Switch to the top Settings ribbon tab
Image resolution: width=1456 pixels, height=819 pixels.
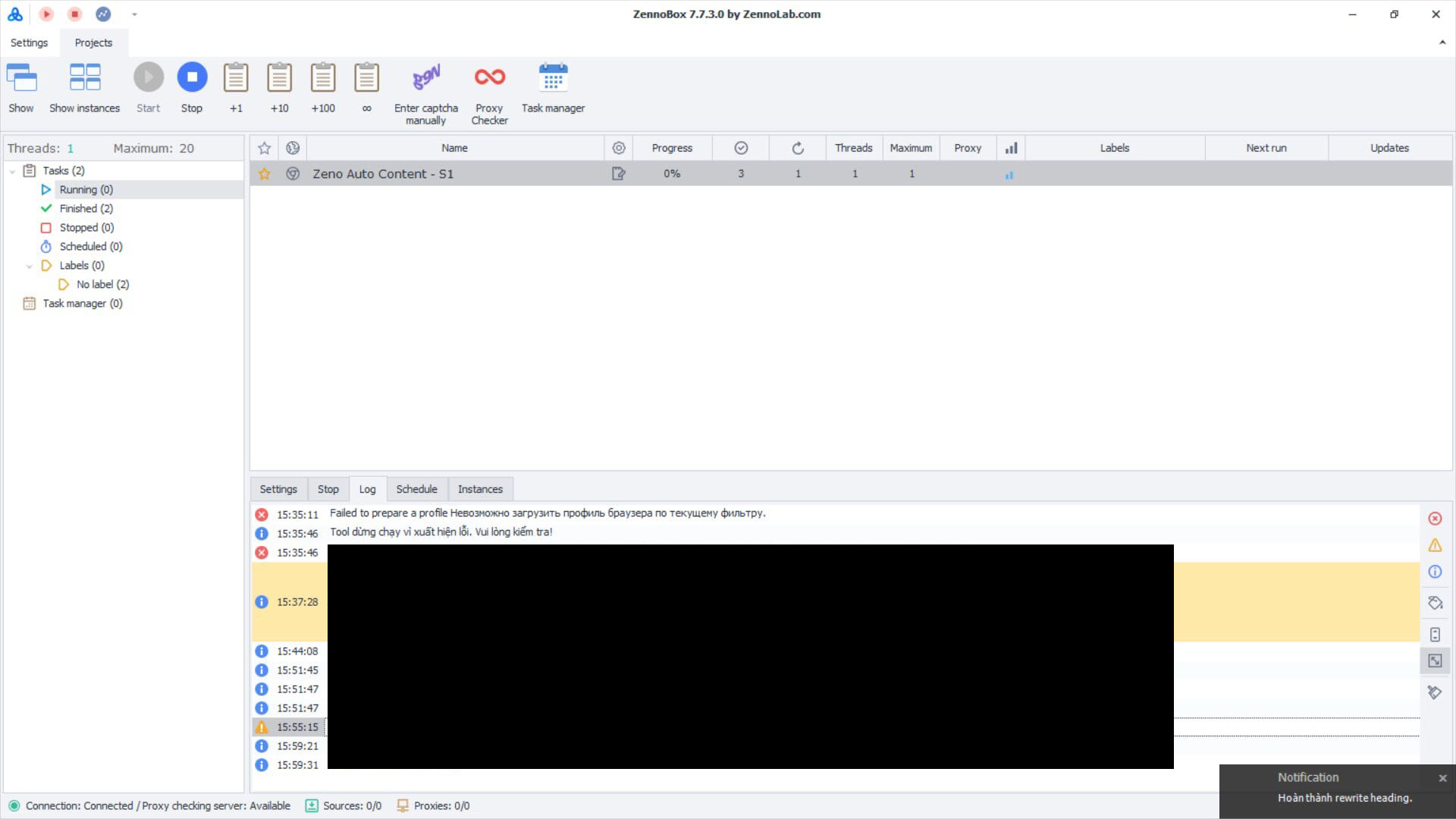coord(29,42)
